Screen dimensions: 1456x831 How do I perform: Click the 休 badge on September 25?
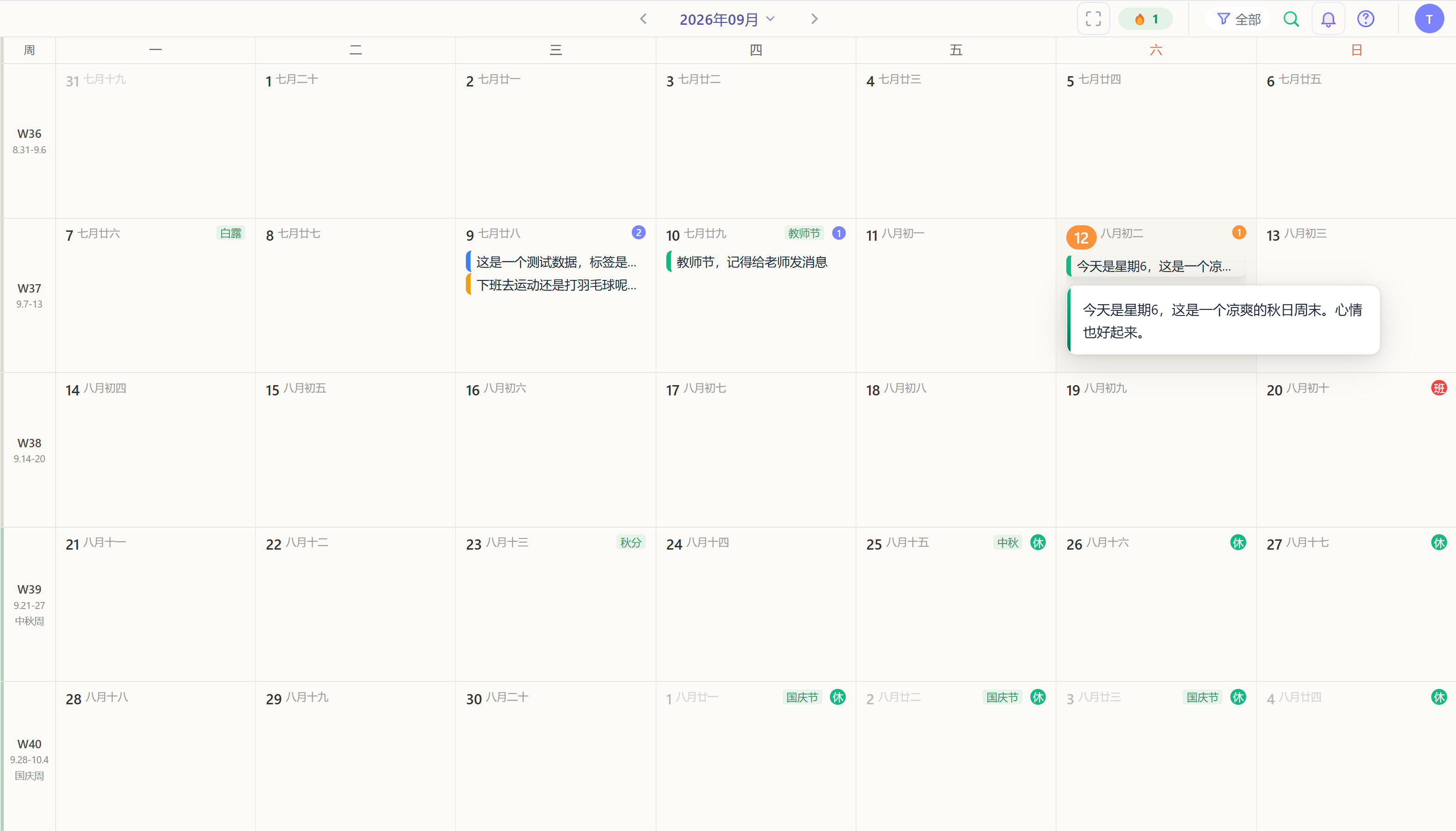tap(1038, 542)
